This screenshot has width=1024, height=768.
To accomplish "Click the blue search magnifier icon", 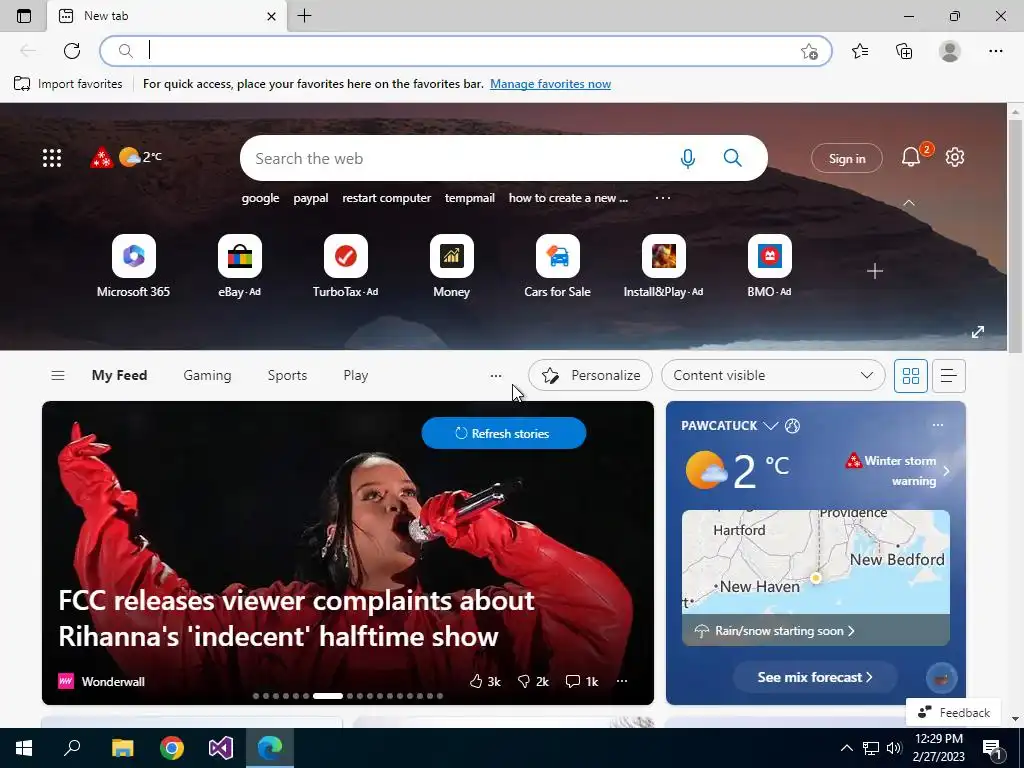I will (x=733, y=158).
